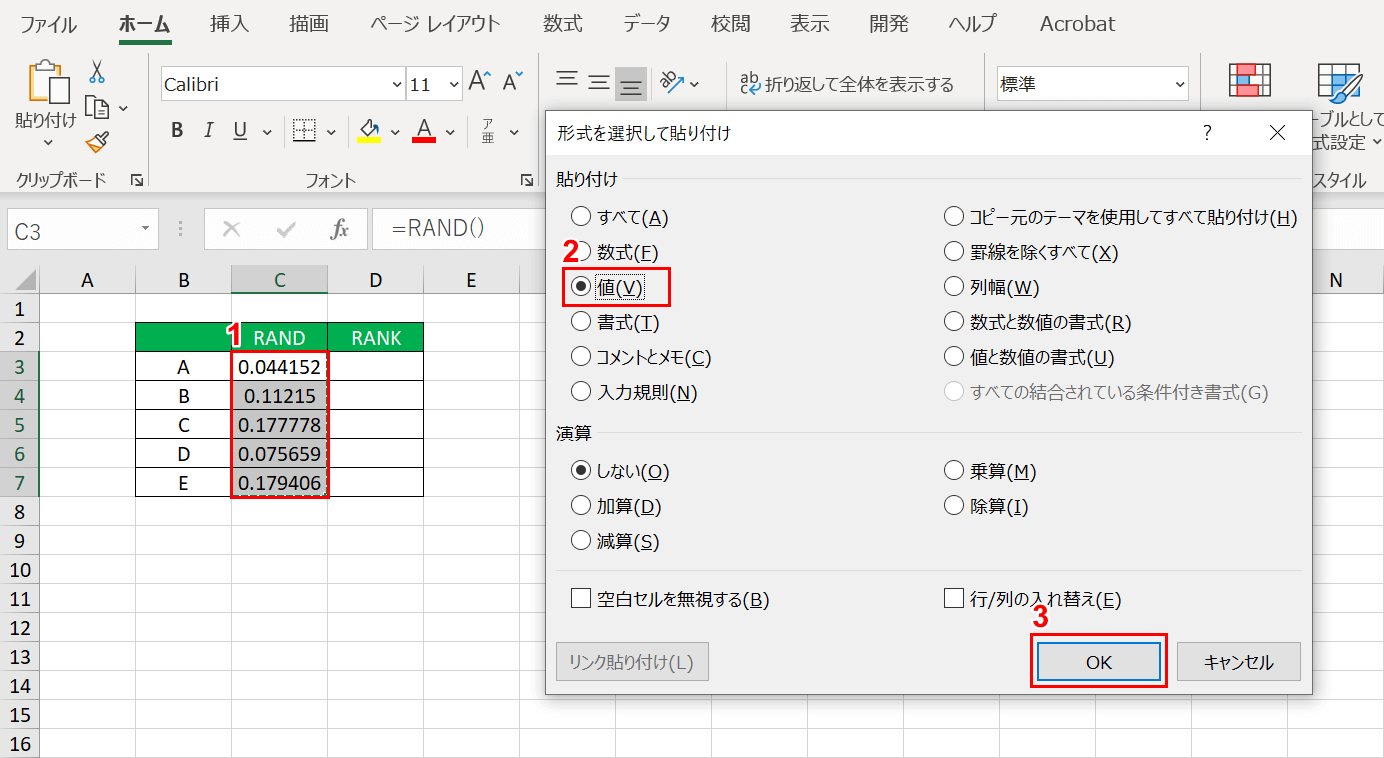Open Insert Function fx icon
Image resolution: width=1384 pixels, height=758 pixels.
click(340, 230)
